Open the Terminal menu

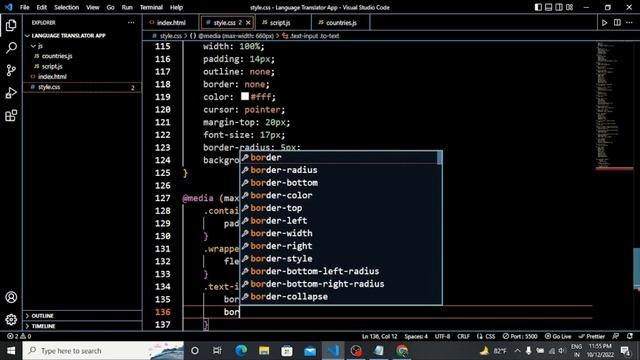pyautogui.click(x=151, y=7)
